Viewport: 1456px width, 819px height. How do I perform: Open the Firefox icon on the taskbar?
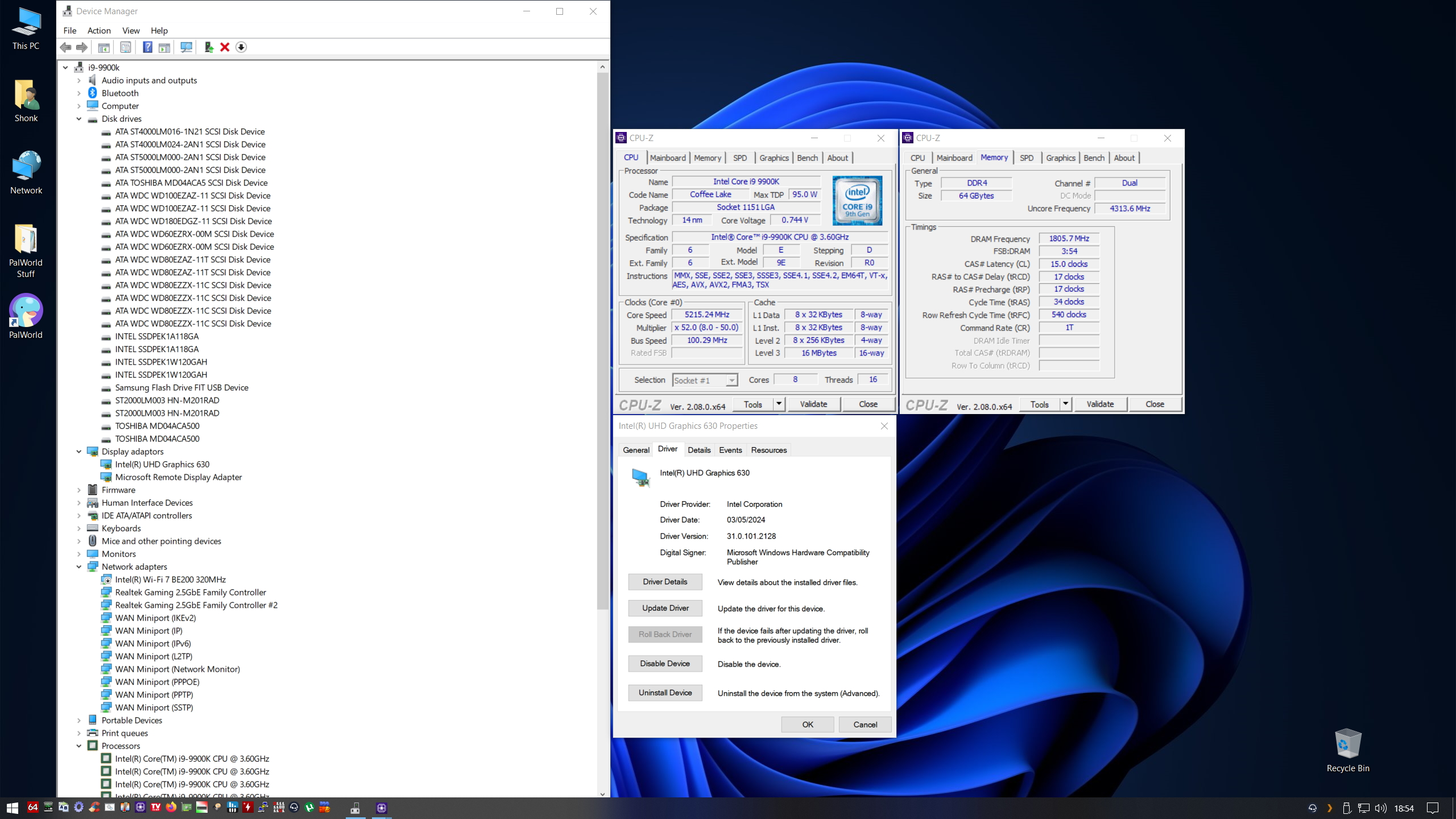171,807
